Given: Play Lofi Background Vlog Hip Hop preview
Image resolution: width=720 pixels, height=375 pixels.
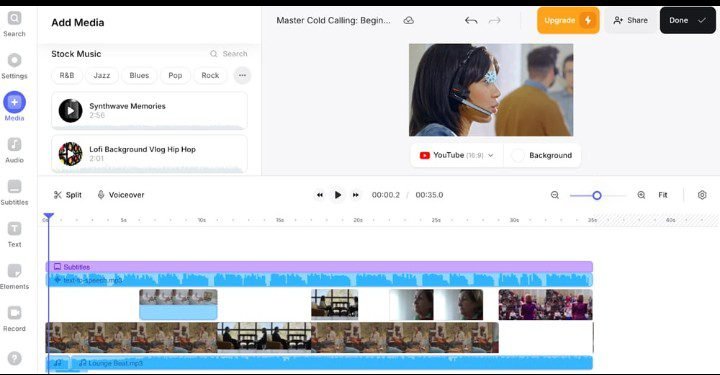Looking at the screenshot, I should coord(70,154).
